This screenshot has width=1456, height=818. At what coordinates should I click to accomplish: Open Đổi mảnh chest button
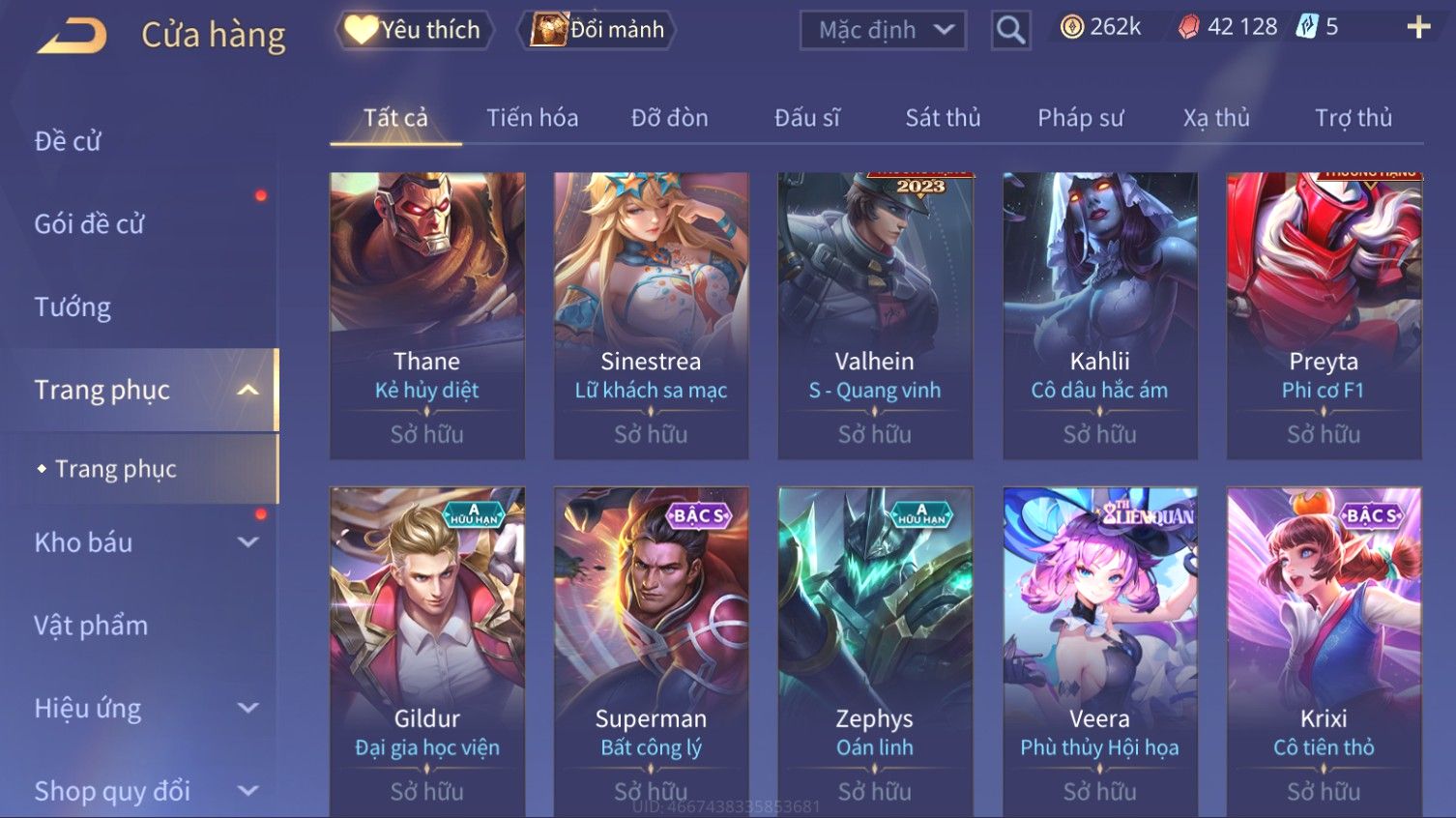597,30
